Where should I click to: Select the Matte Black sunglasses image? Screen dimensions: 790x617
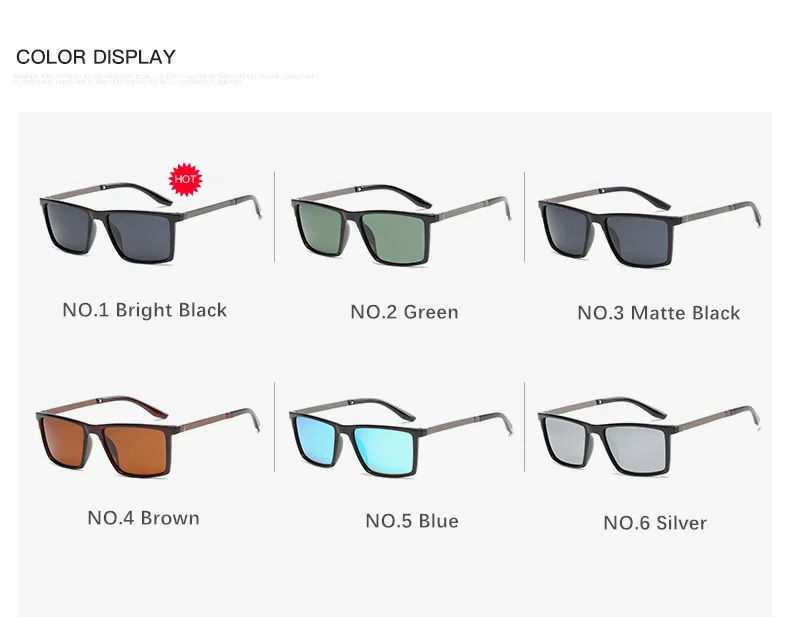click(650, 226)
